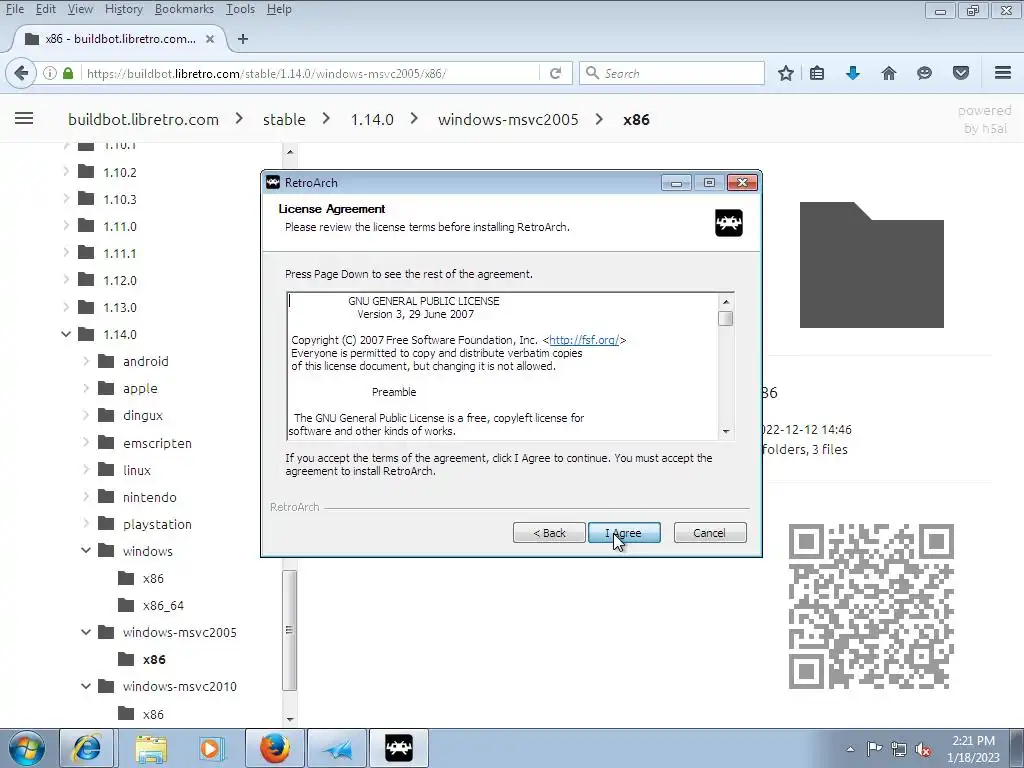Open a new browser tab with plus
Image resolution: width=1024 pixels, height=768 pixels.
[243, 39]
